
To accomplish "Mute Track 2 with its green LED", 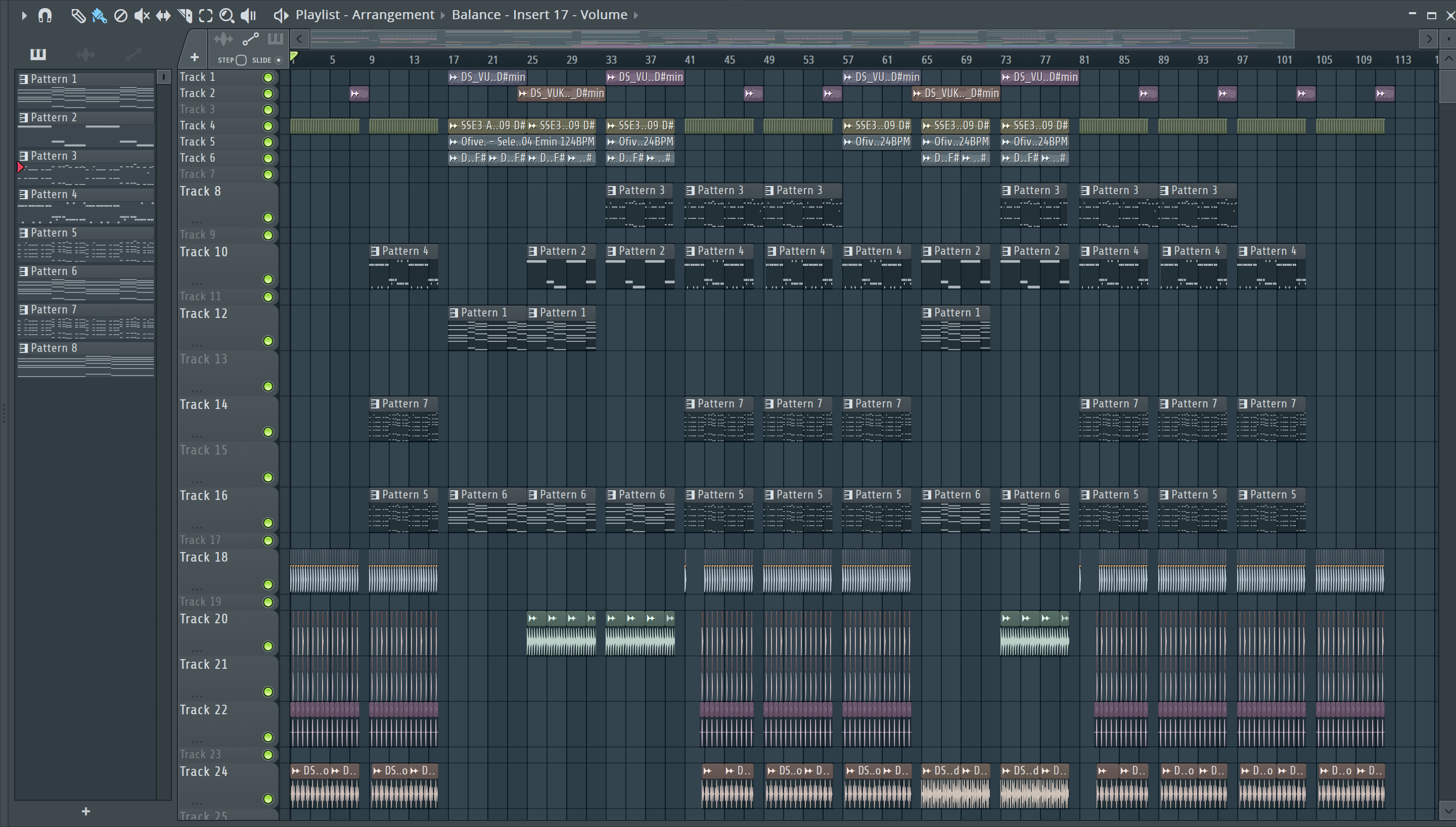I will 268,93.
